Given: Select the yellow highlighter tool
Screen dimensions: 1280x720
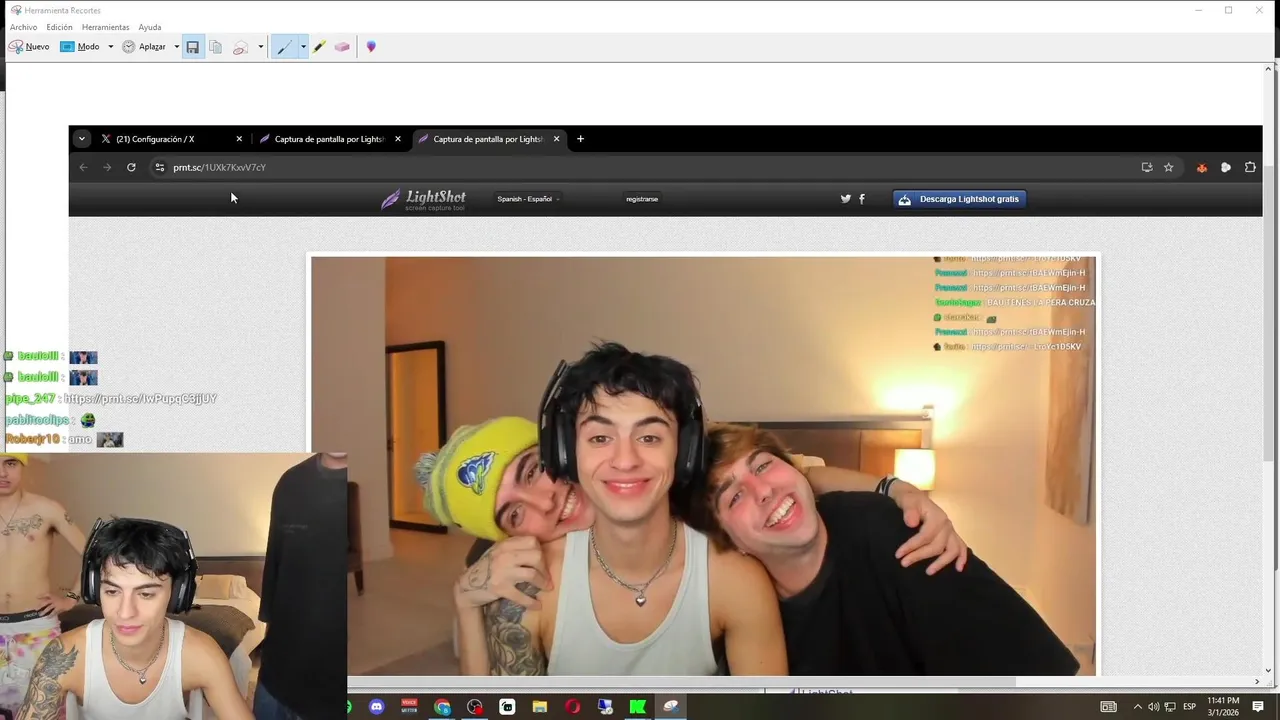Looking at the screenshot, I should (x=320, y=47).
